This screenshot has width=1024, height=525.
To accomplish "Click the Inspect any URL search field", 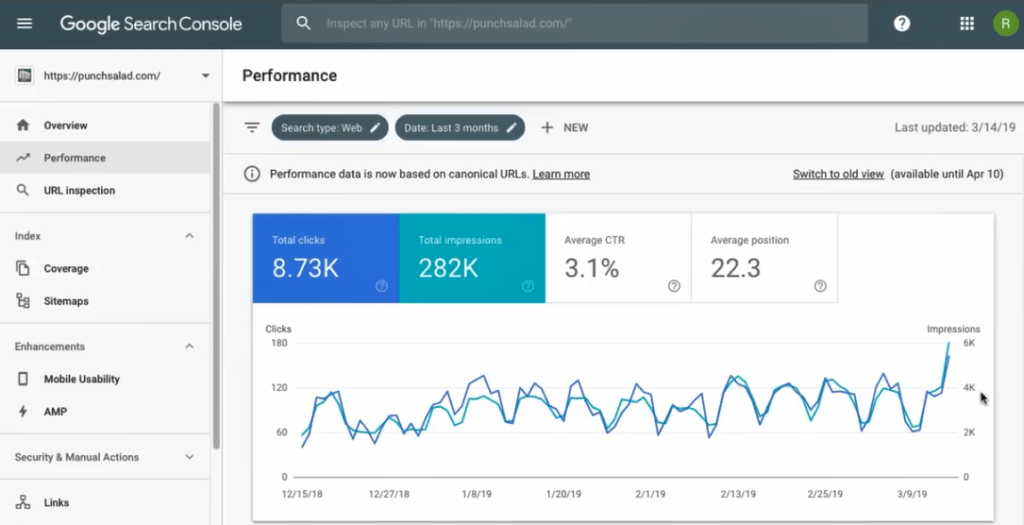I will (575, 24).
